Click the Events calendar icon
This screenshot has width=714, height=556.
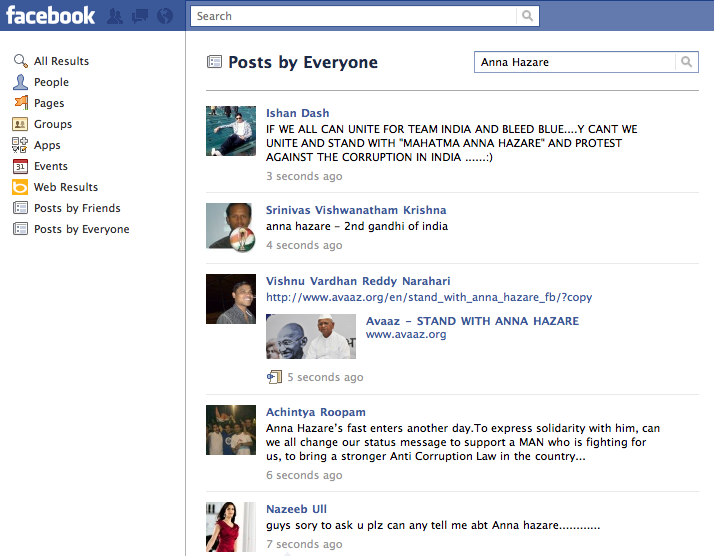click(x=20, y=166)
